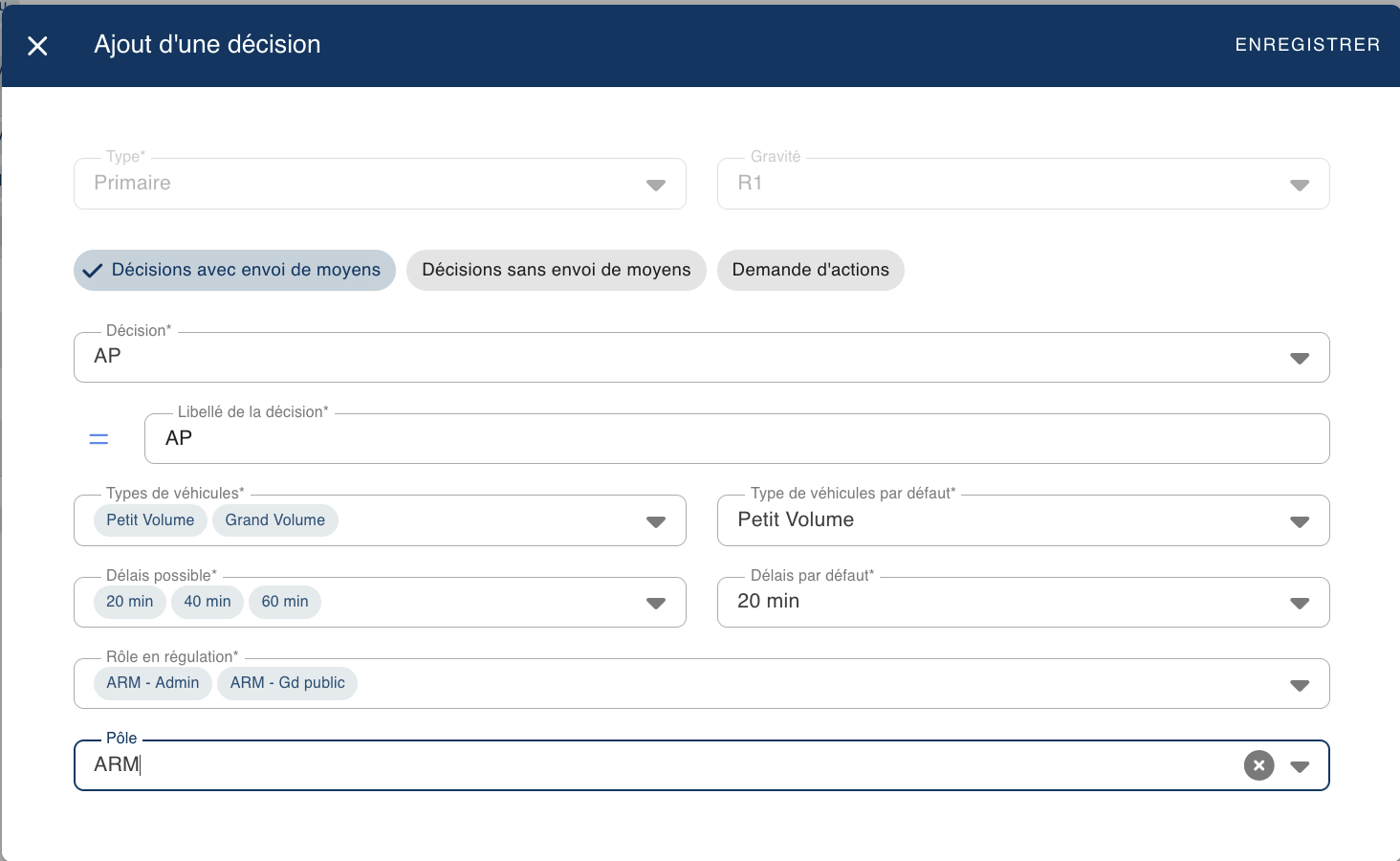
Task: Click the ENREGISTRER button
Action: [1307, 45]
